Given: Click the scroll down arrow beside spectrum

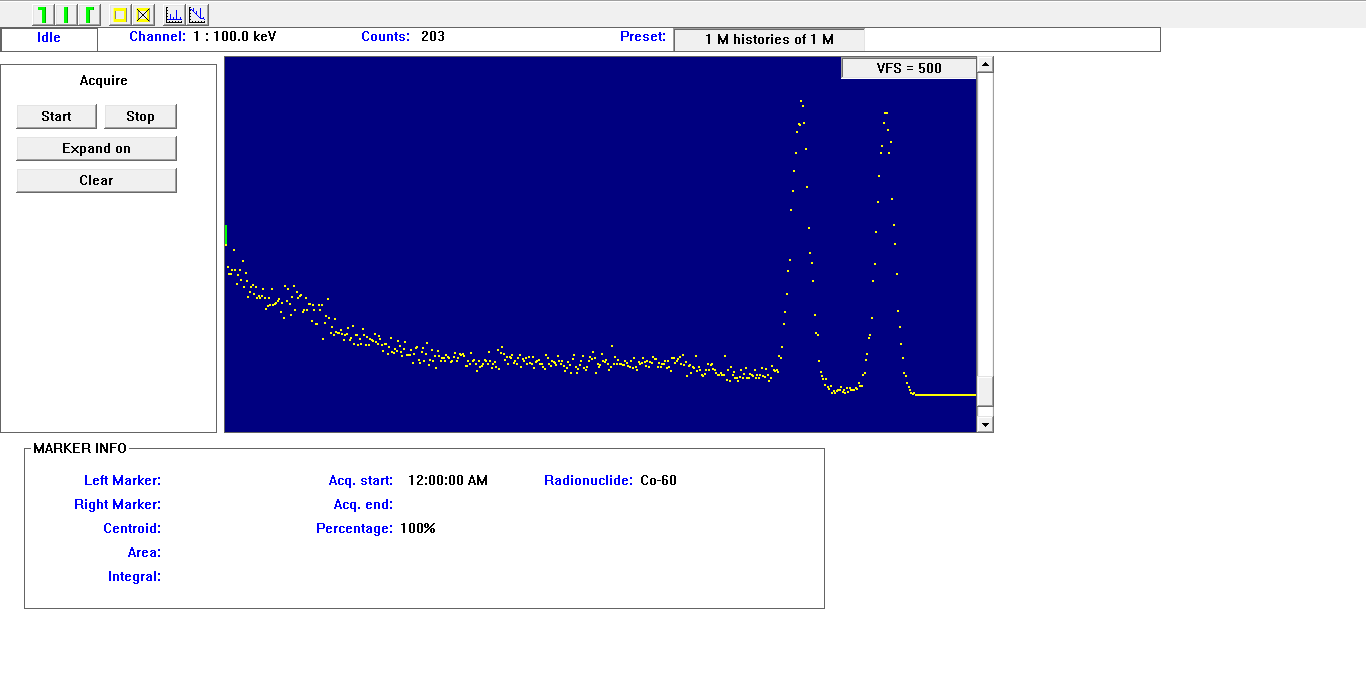Looking at the screenshot, I should [x=985, y=424].
